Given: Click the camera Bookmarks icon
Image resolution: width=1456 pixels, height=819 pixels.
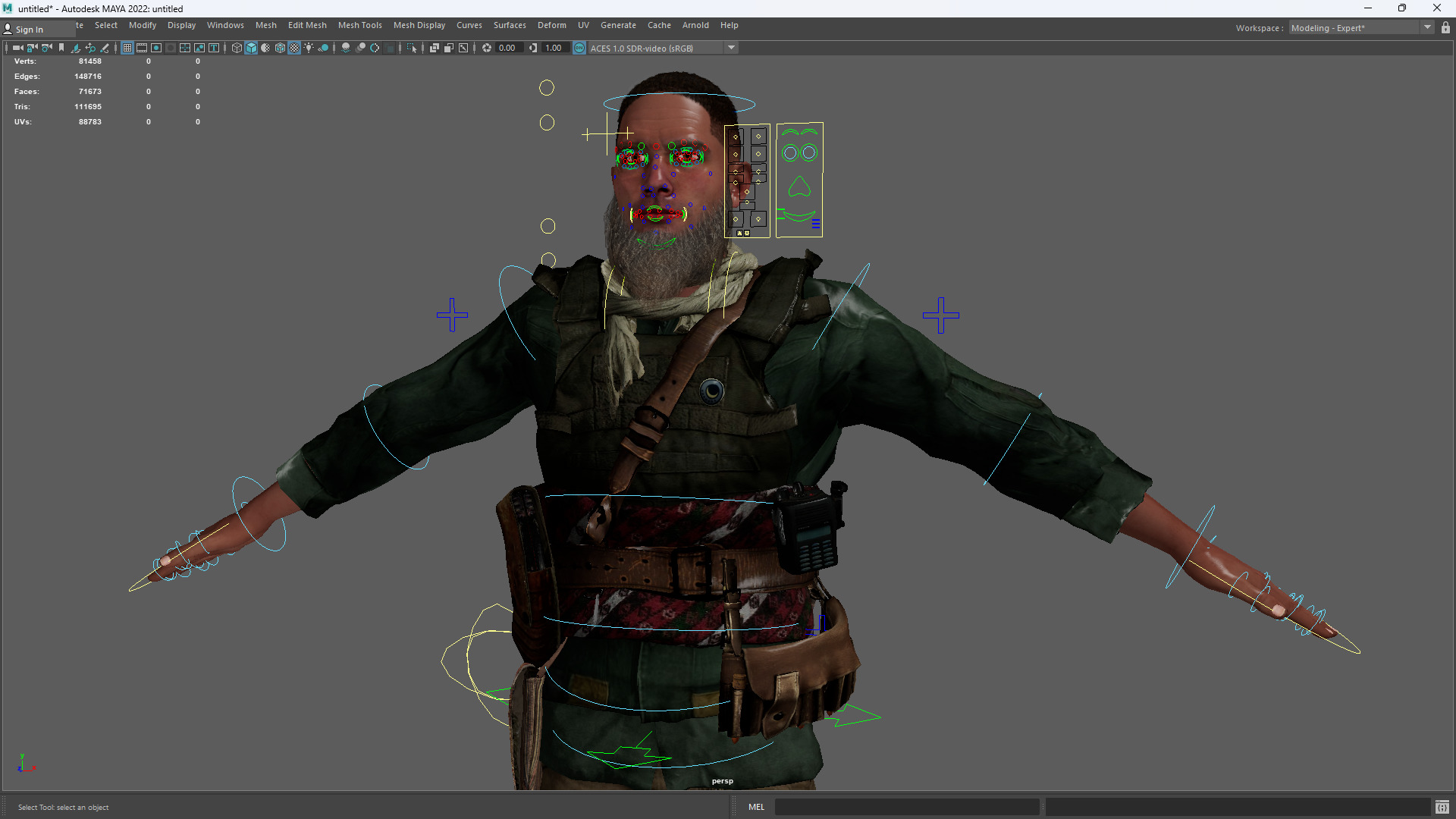Looking at the screenshot, I should coord(61,48).
